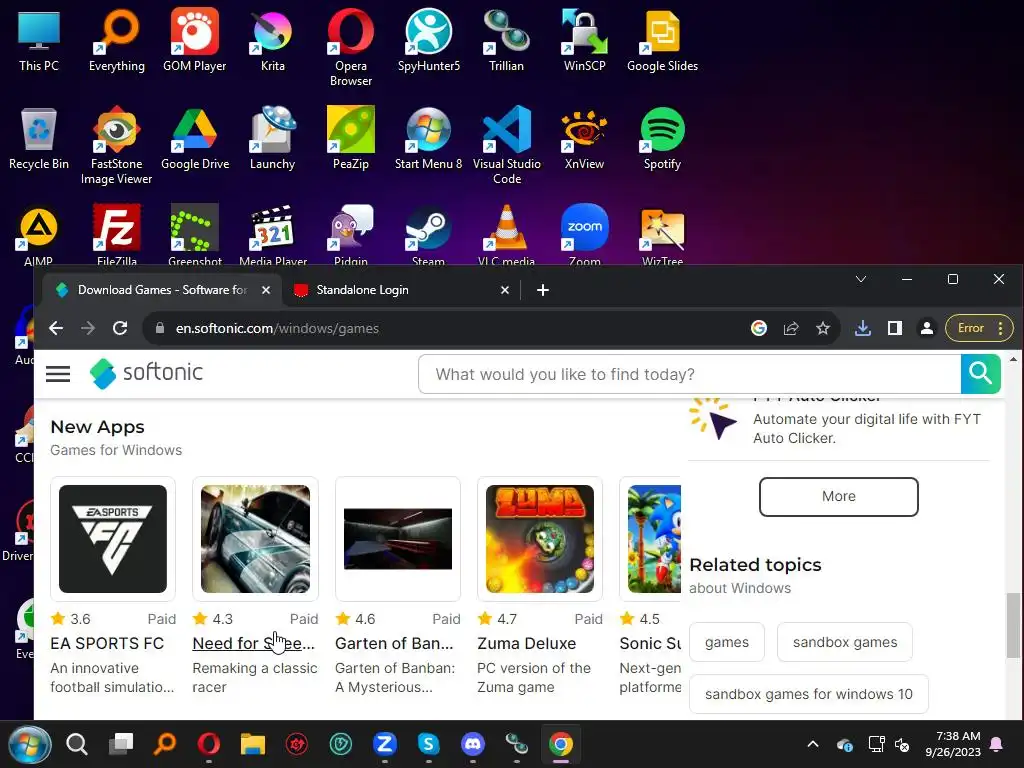Viewport: 1024px width, 768px height.
Task: Expand the tab search dropdown chevron
Action: point(861,280)
